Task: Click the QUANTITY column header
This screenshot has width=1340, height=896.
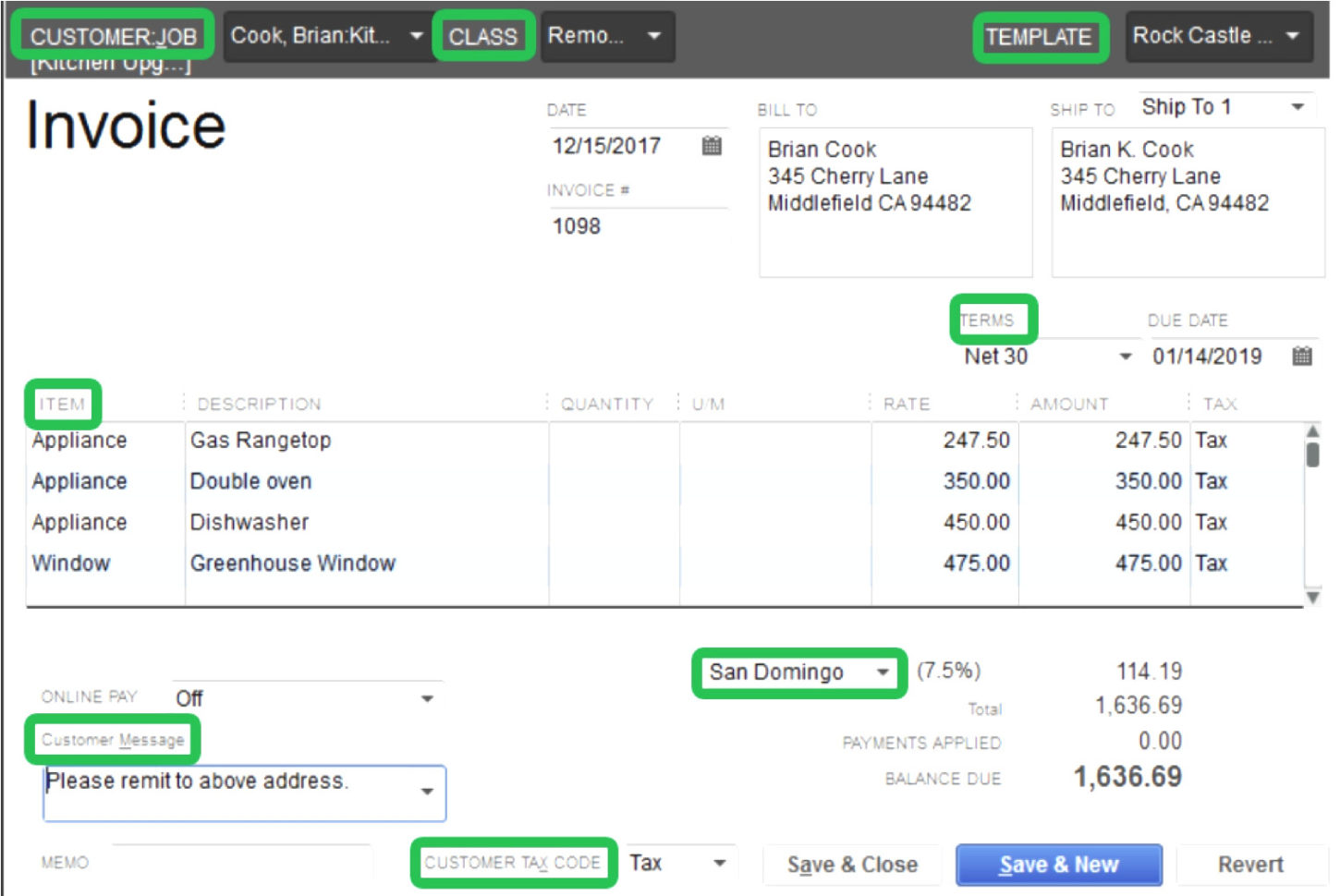Action: coord(607,404)
